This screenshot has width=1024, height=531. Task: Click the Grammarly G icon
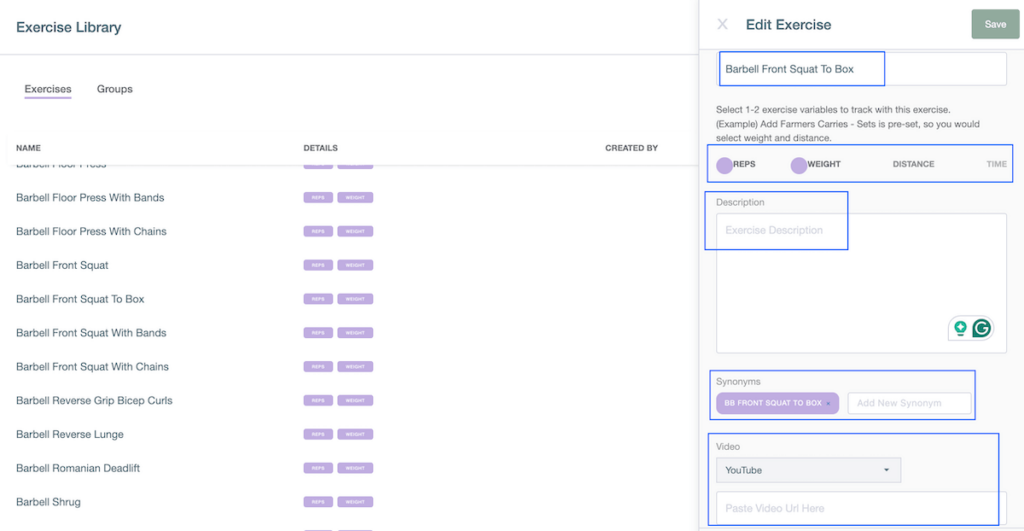click(982, 328)
